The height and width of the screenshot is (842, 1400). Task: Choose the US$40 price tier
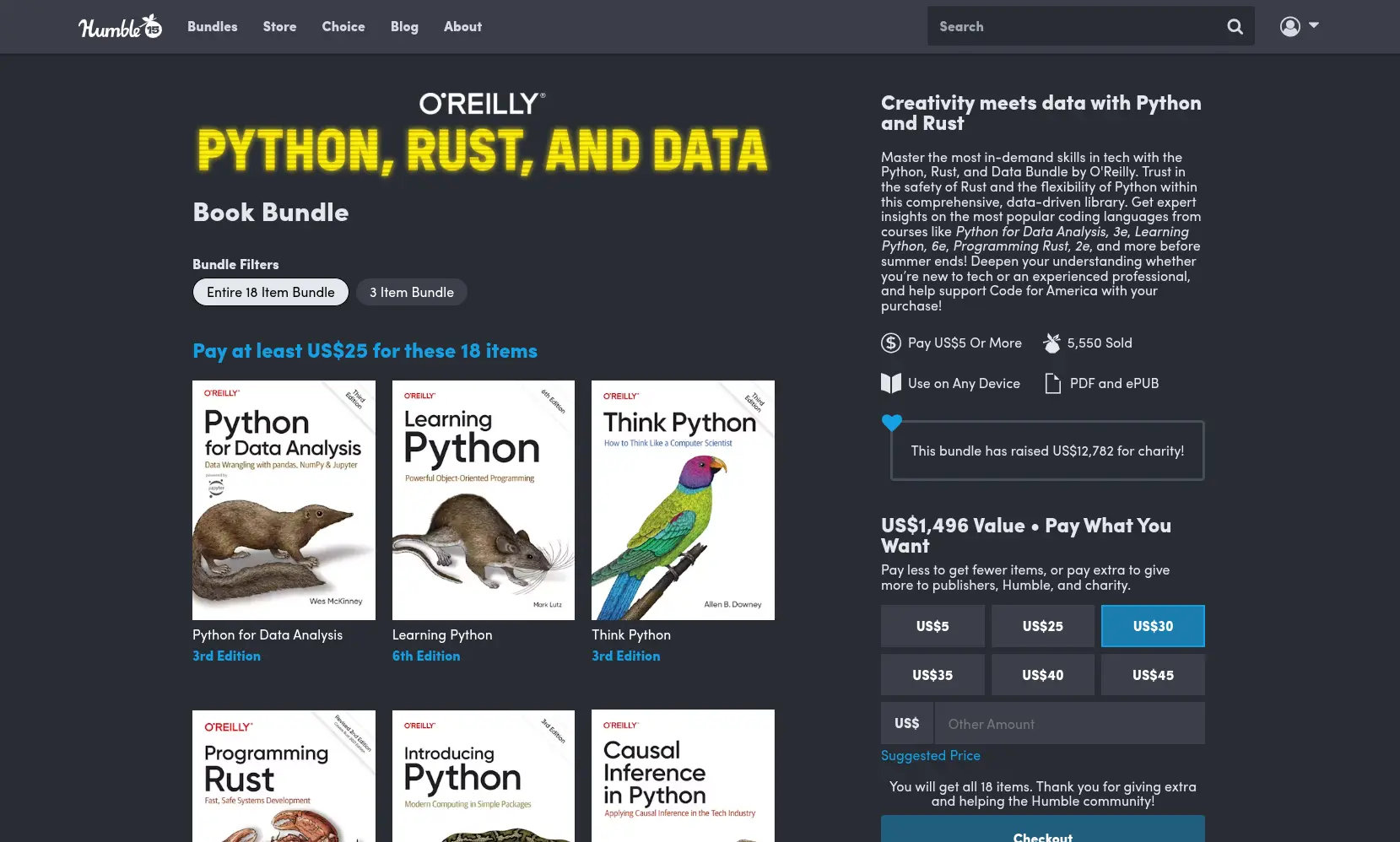click(1043, 675)
